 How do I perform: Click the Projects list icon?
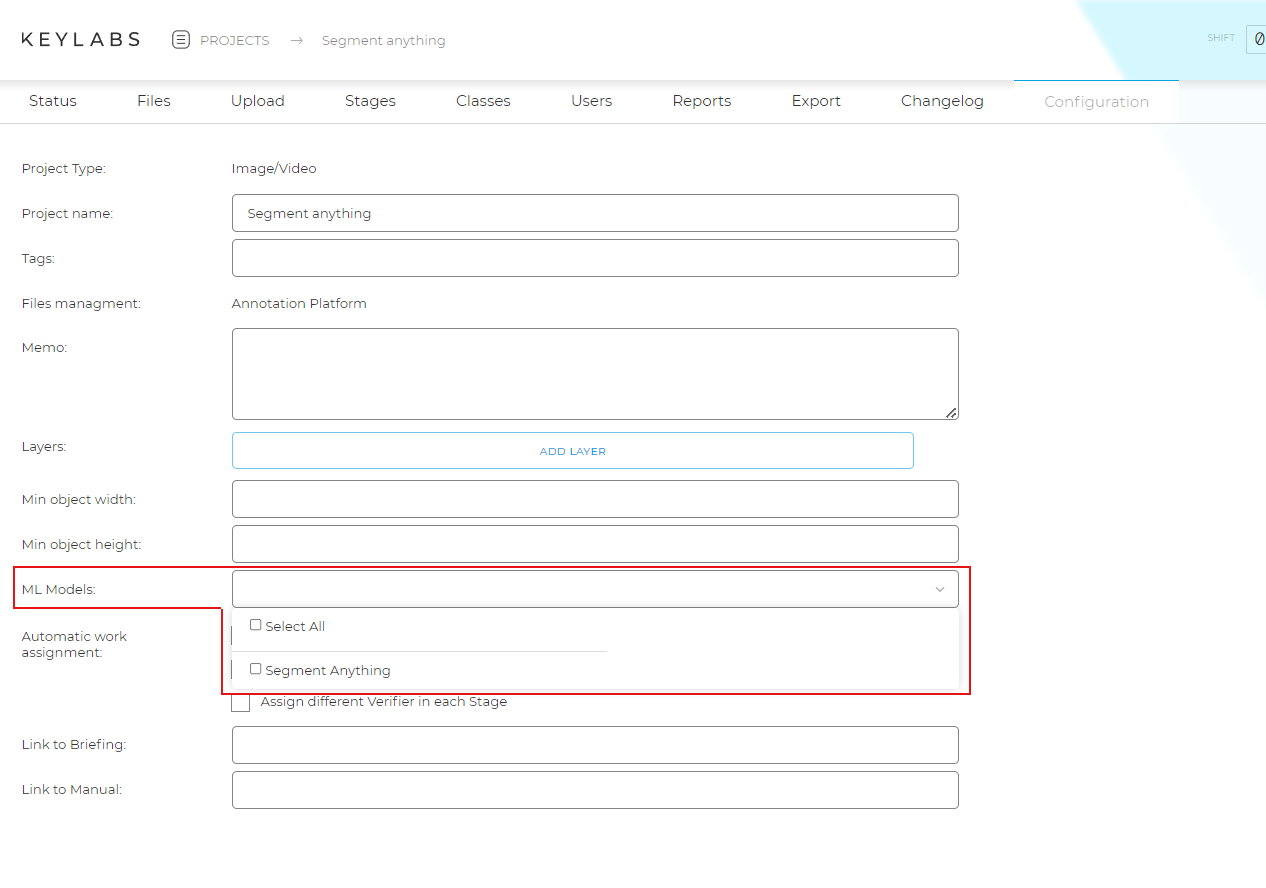pos(181,40)
